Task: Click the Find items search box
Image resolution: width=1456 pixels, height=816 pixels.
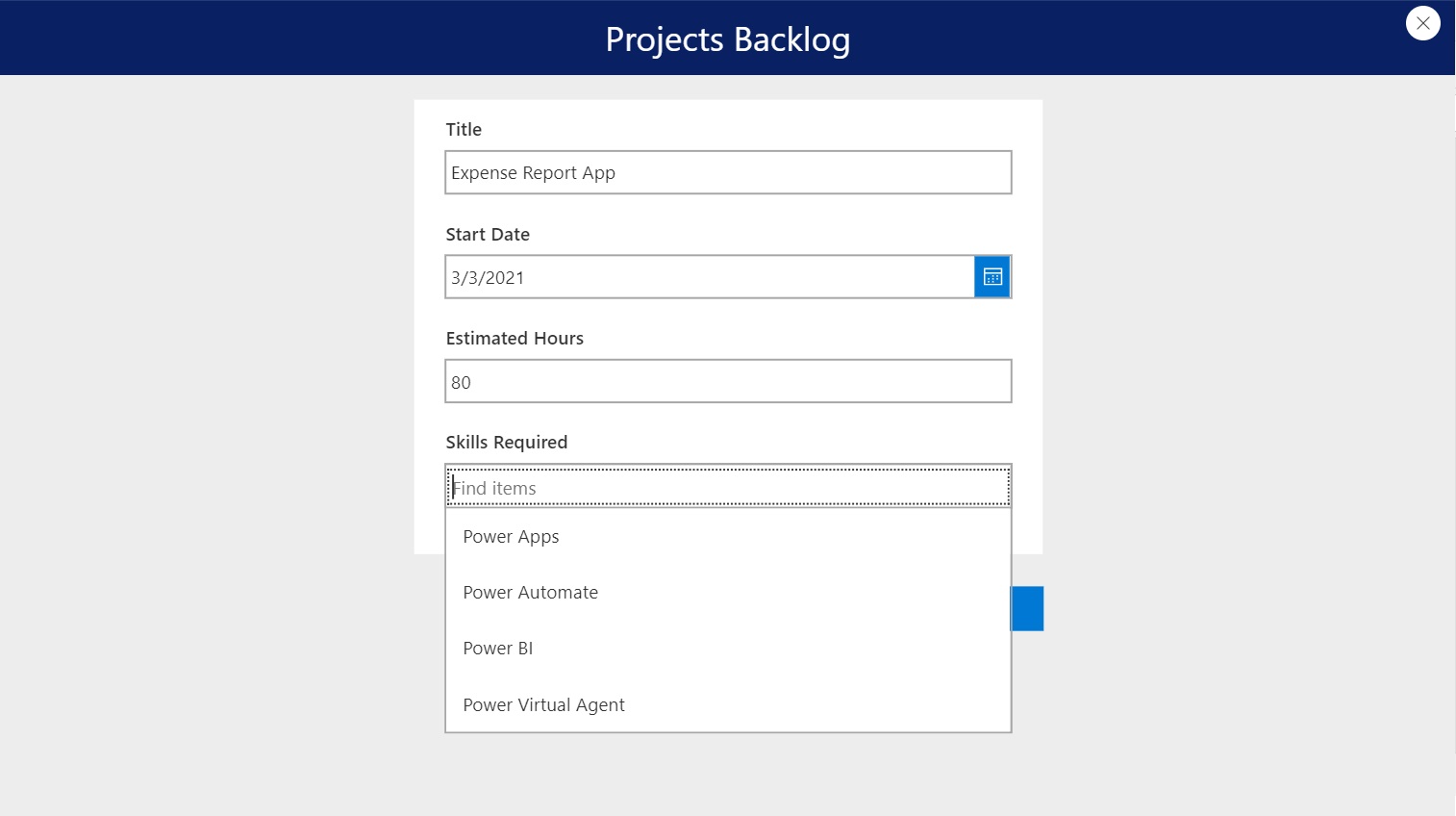Action: [x=728, y=487]
